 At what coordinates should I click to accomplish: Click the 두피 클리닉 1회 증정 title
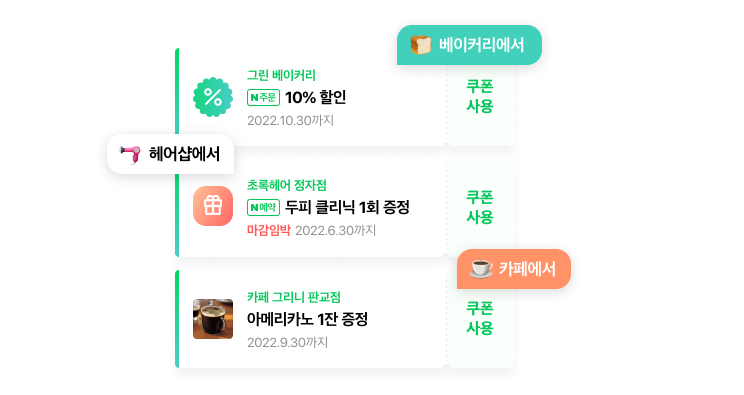point(347,207)
